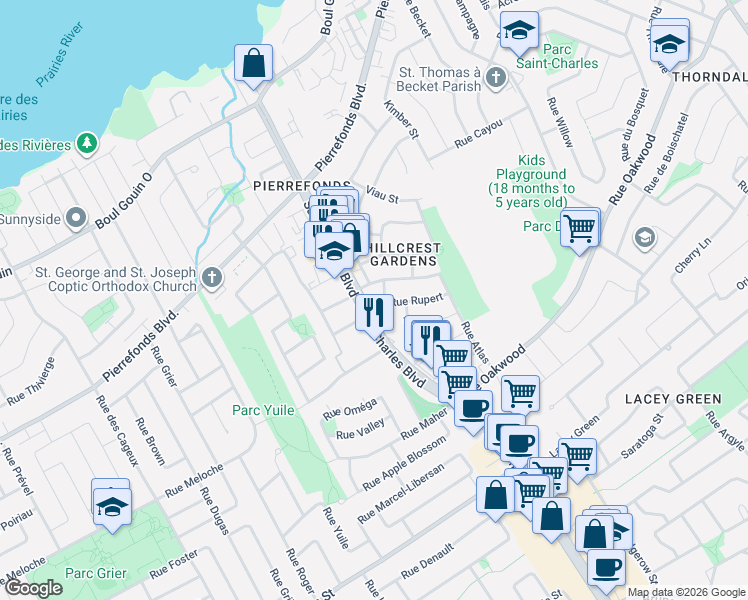Click the Saratoga St street label
The height and width of the screenshot is (600, 748).
tap(643, 436)
